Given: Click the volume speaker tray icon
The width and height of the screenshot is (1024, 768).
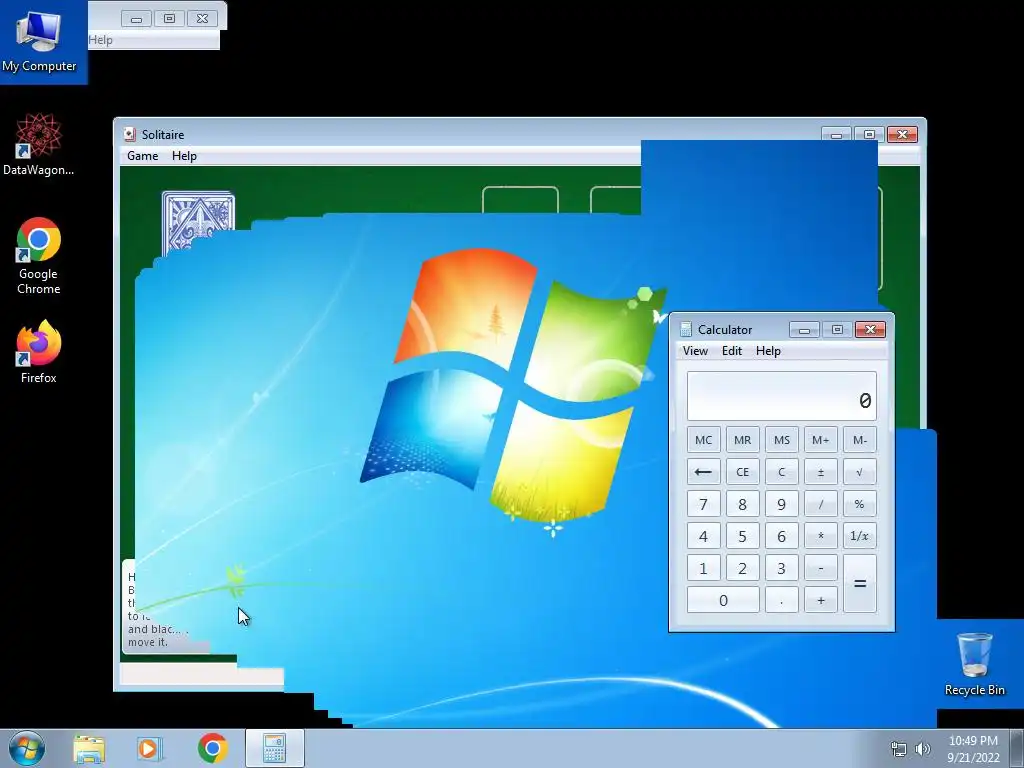Looking at the screenshot, I should (x=922, y=749).
